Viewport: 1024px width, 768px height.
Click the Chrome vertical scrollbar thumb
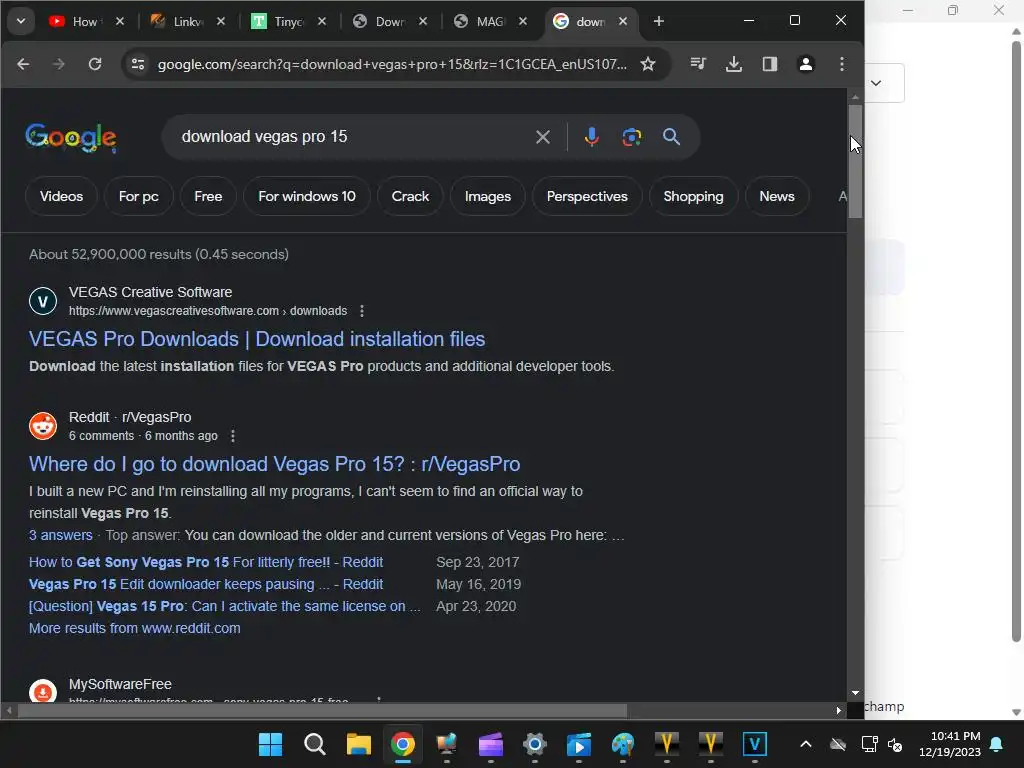[x=855, y=161]
